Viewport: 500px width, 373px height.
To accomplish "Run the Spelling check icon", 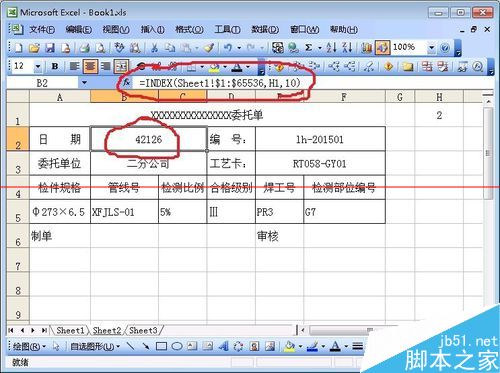I will pyautogui.click(x=119, y=48).
